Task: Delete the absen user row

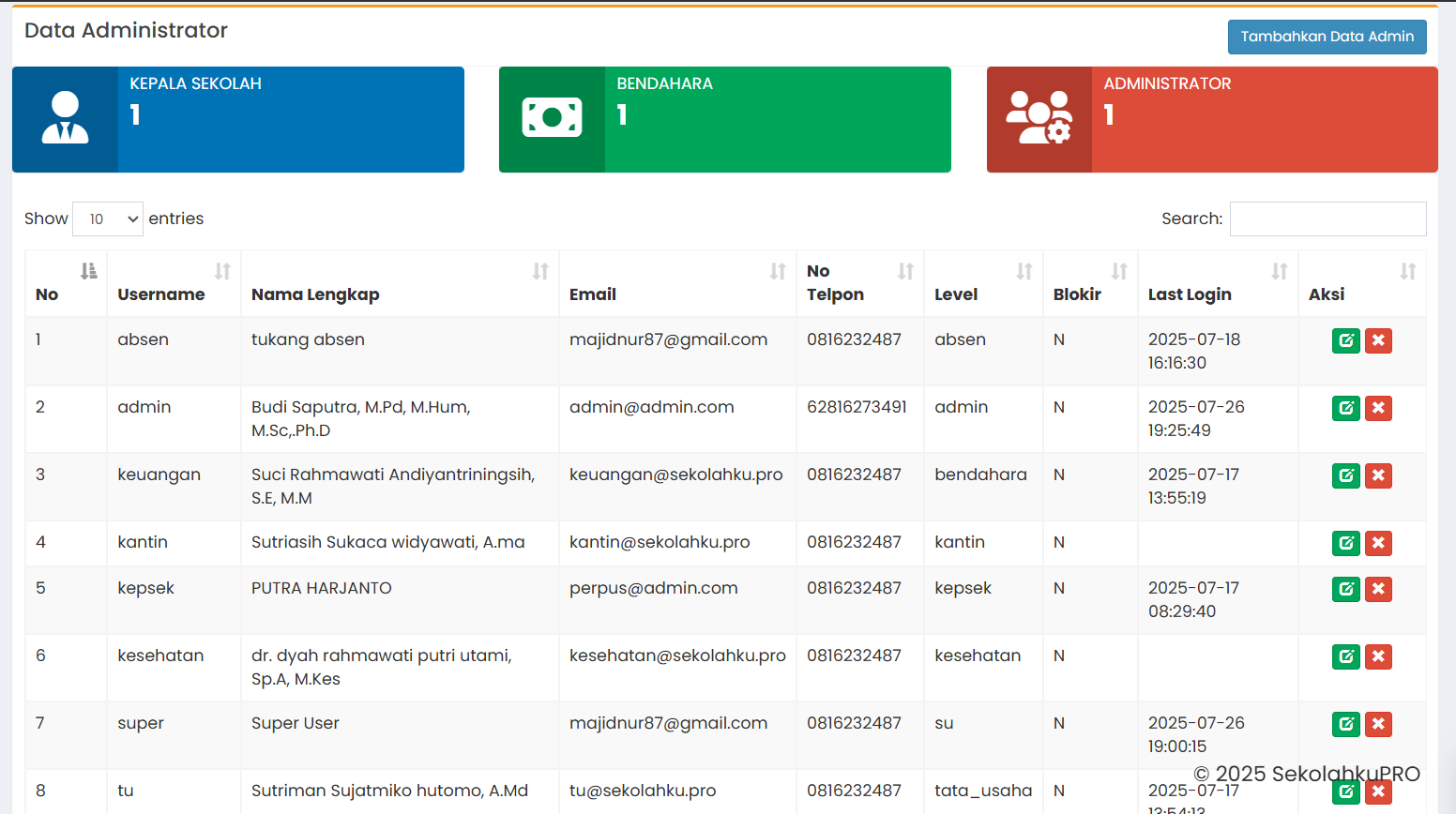Action: pyautogui.click(x=1378, y=340)
